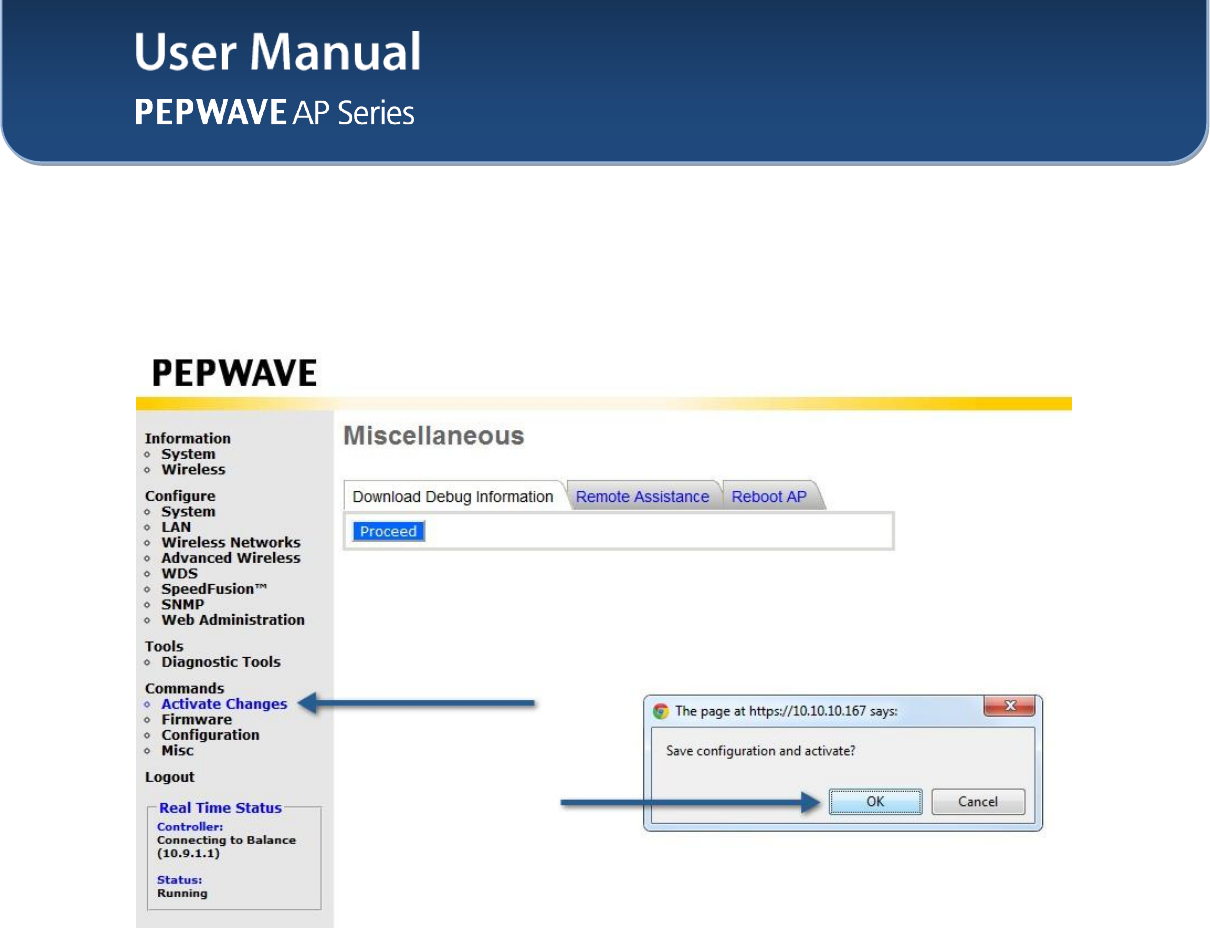Click the Commands section heading

click(x=184, y=688)
